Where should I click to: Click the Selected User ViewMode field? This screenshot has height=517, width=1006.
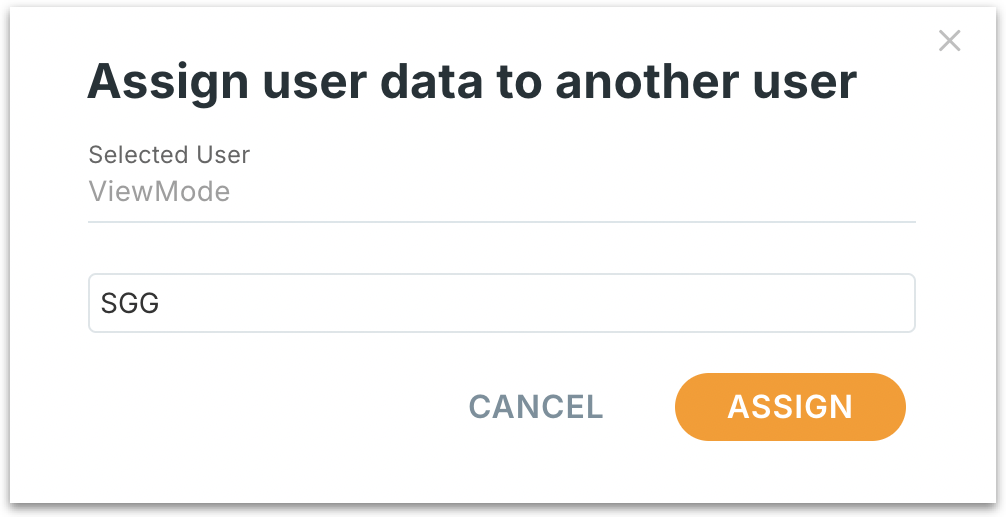pos(501,191)
